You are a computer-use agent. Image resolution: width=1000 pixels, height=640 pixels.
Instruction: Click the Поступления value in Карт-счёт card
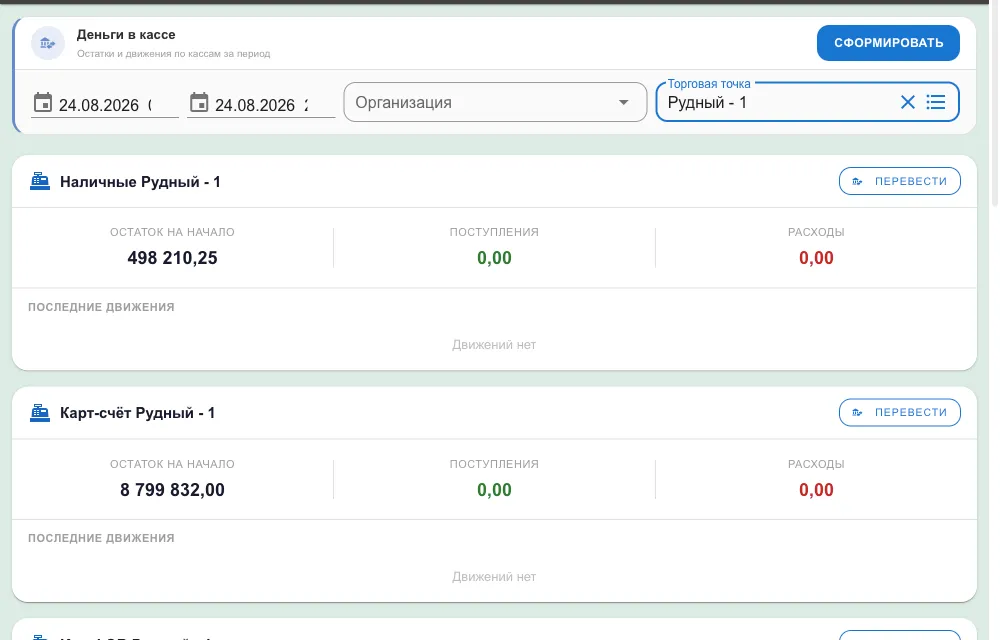click(494, 490)
